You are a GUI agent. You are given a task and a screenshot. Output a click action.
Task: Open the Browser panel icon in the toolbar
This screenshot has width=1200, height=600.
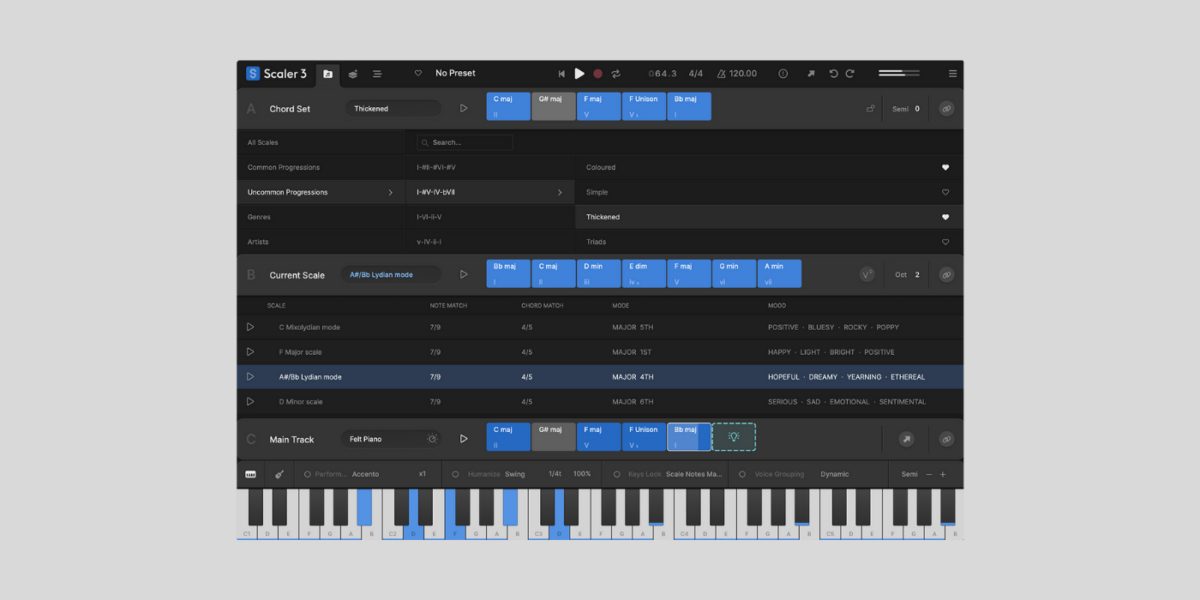point(328,74)
